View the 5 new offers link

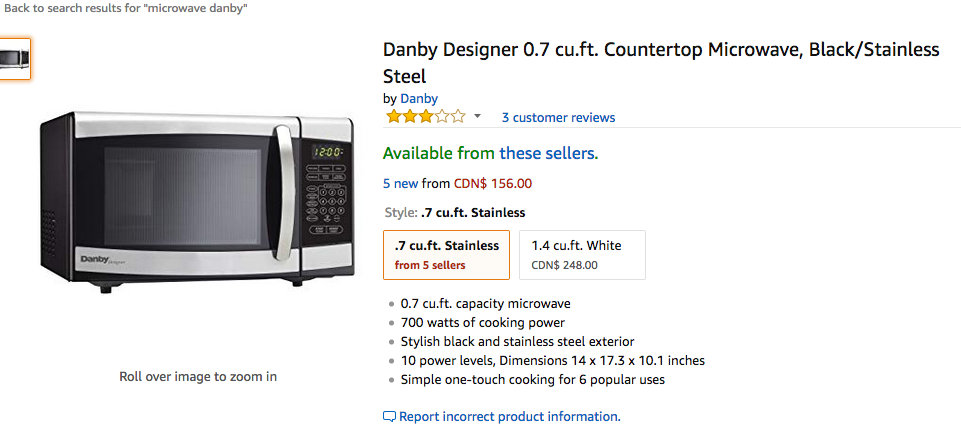click(x=400, y=183)
